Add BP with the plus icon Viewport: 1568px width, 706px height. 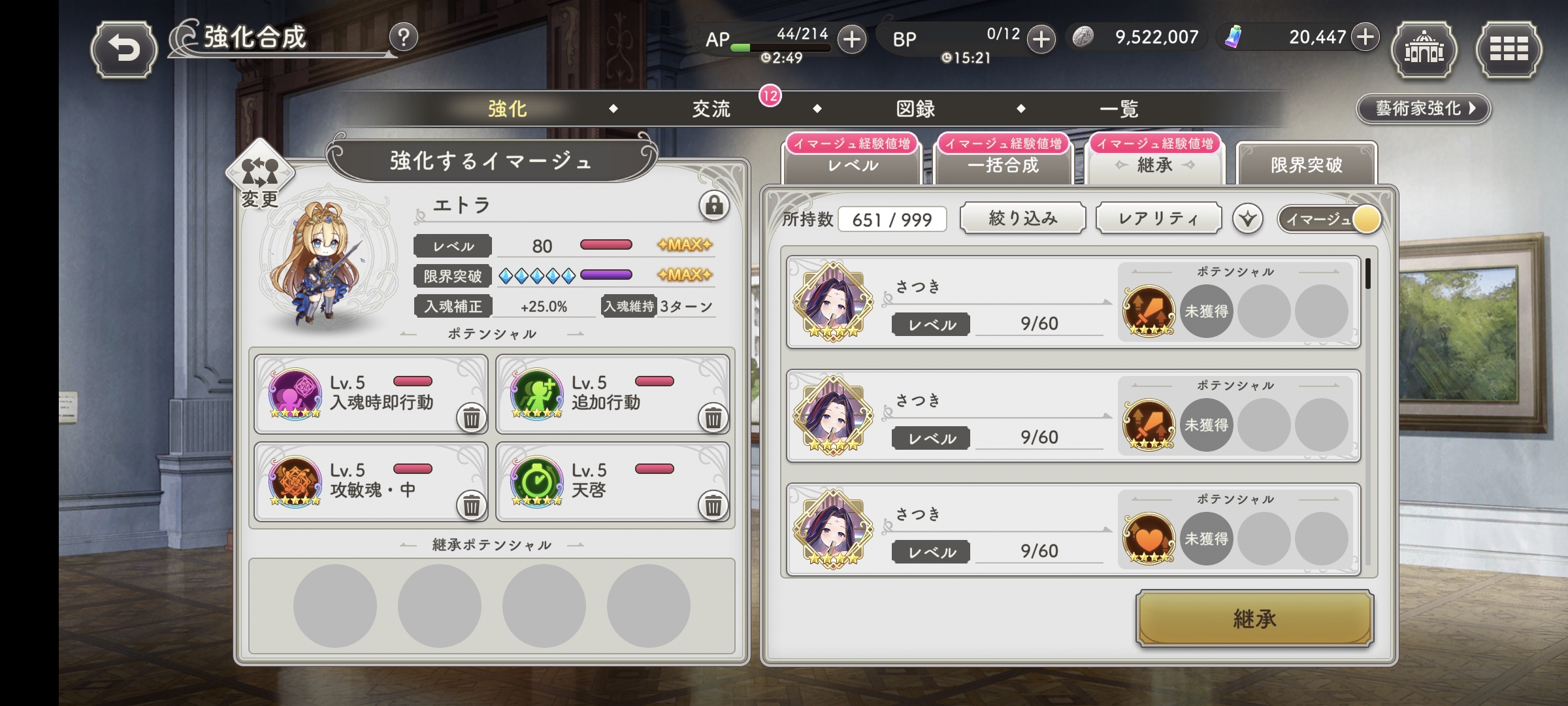click(x=1041, y=40)
